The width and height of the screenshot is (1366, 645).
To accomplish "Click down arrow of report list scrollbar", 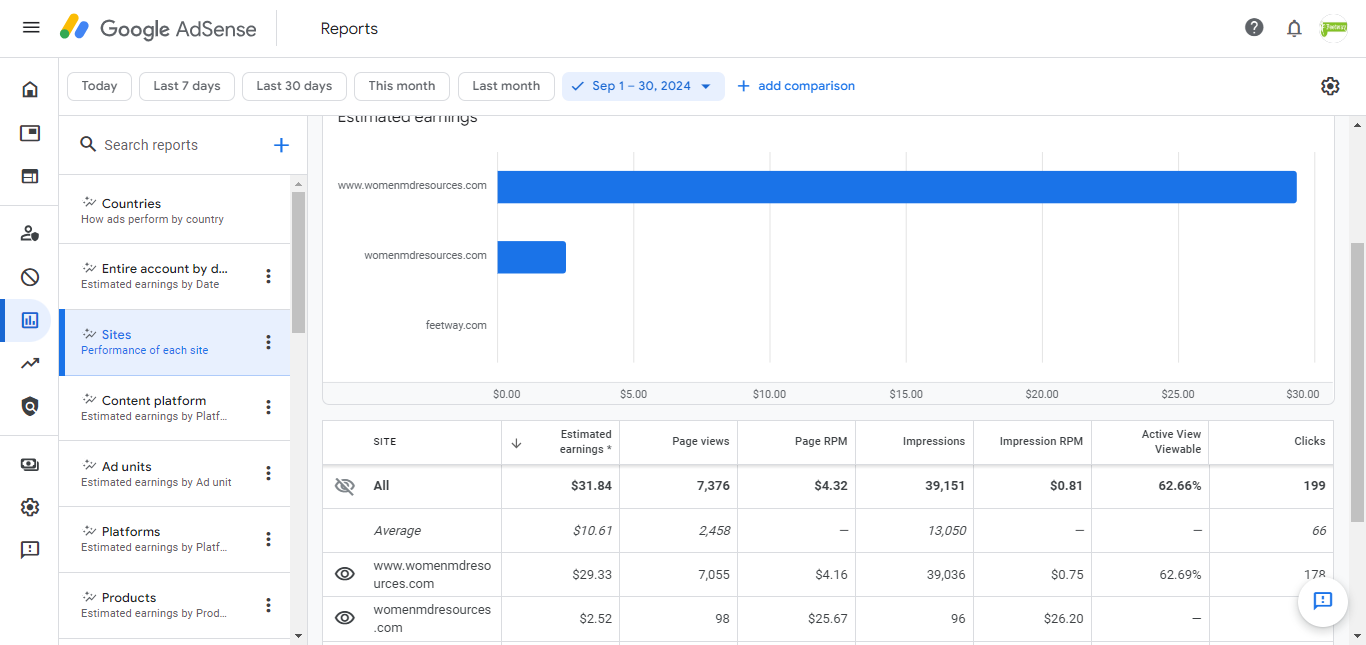I will (x=298, y=635).
